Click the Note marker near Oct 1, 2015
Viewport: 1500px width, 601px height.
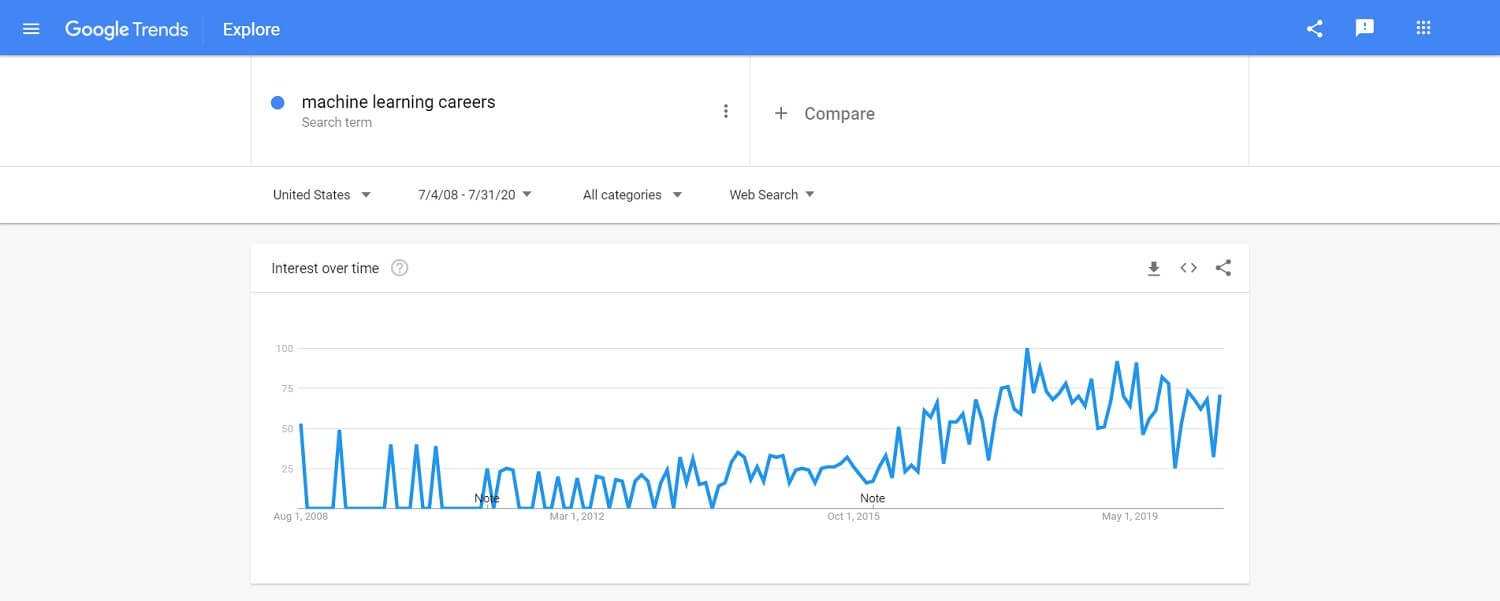point(872,498)
